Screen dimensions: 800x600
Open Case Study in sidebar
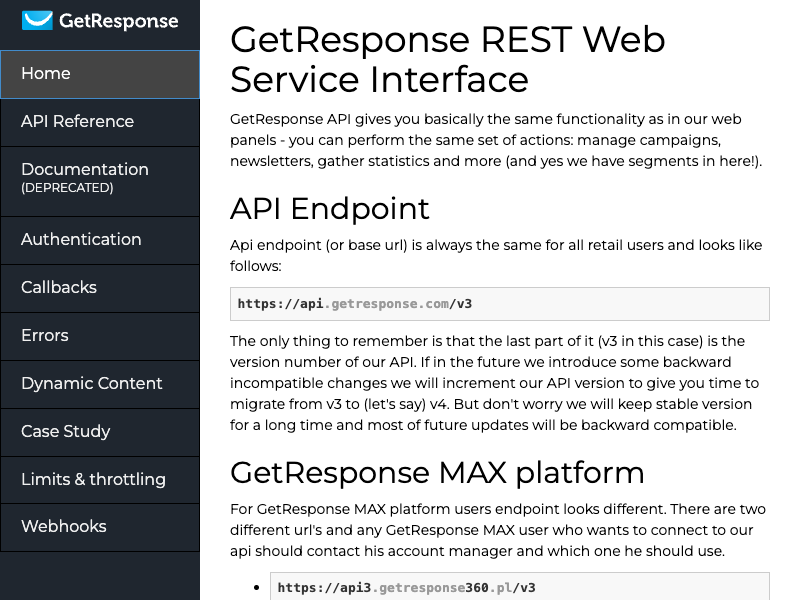[100, 432]
